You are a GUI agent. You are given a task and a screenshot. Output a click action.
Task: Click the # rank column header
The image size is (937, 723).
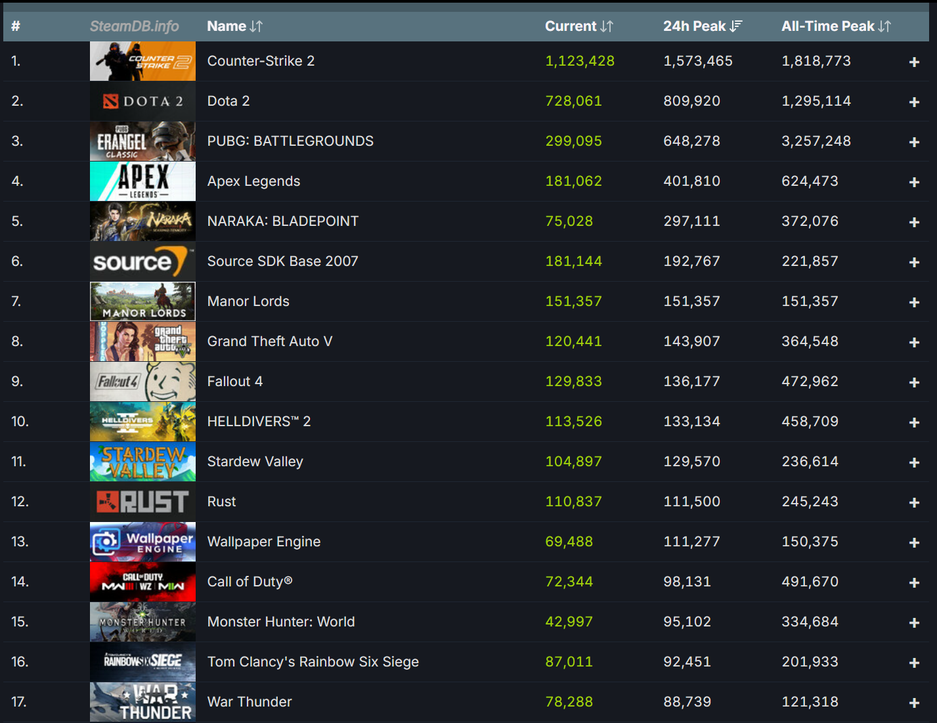click(16, 26)
